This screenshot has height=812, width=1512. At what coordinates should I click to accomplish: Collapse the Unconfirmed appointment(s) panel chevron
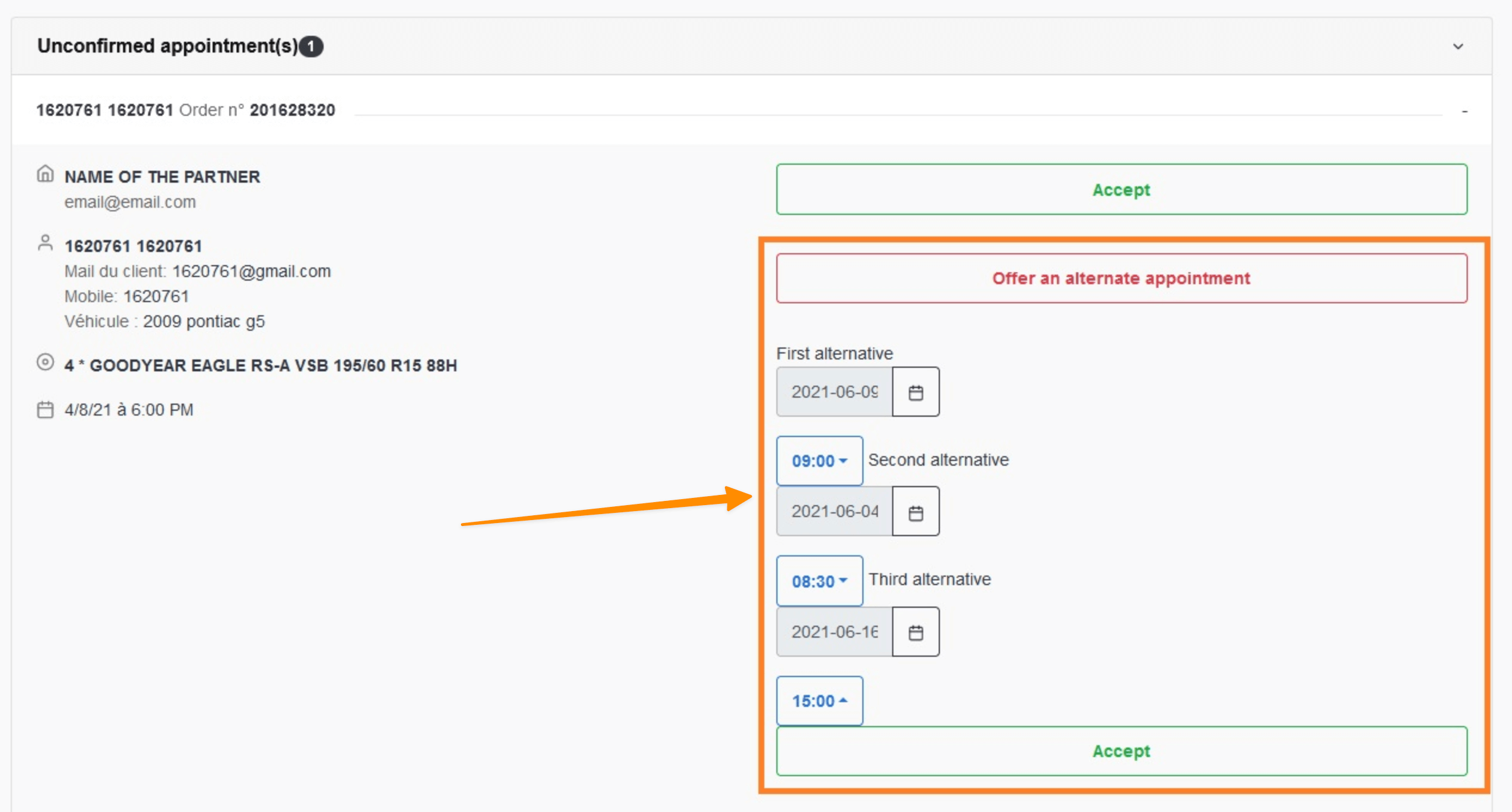[x=1458, y=47]
